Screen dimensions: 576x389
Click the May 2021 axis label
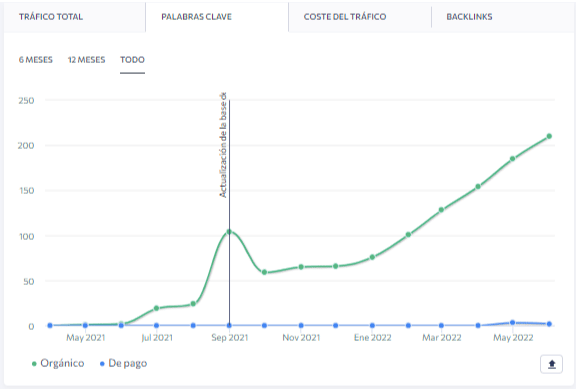click(x=86, y=338)
